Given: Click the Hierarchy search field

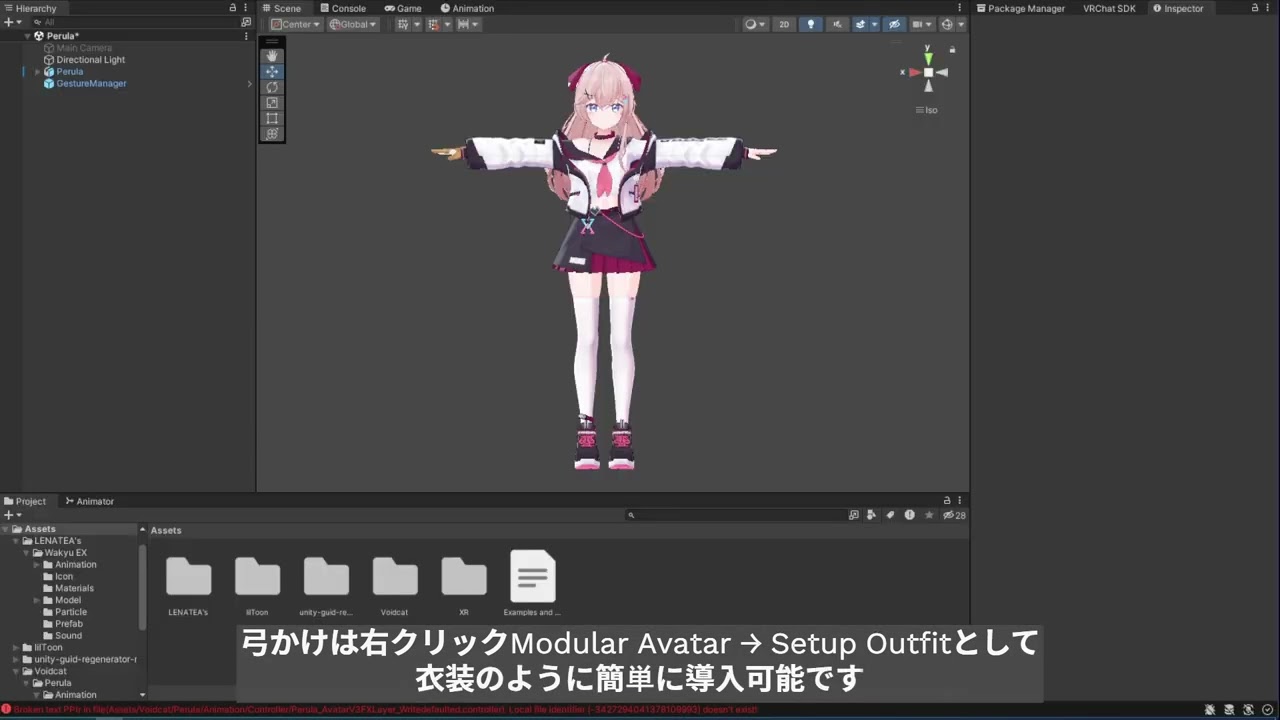Looking at the screenshot, I should (136, 22).
